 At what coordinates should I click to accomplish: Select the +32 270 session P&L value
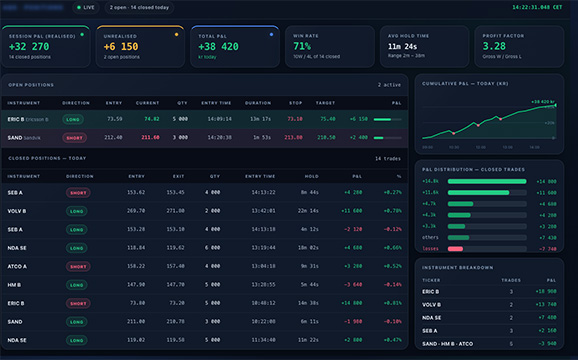(29, 47)
